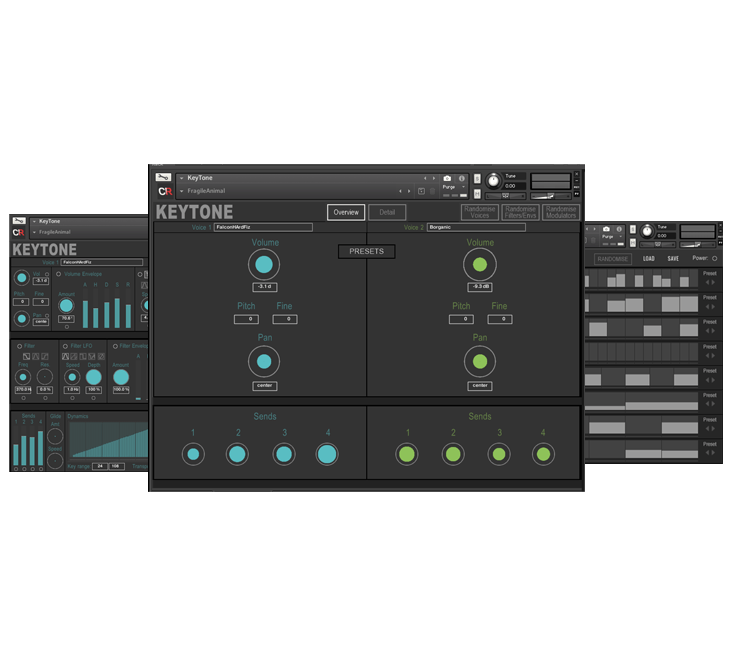
Task: Click the Tune knob in the center header
Action: pyautogui.click(x=492, y=181)
